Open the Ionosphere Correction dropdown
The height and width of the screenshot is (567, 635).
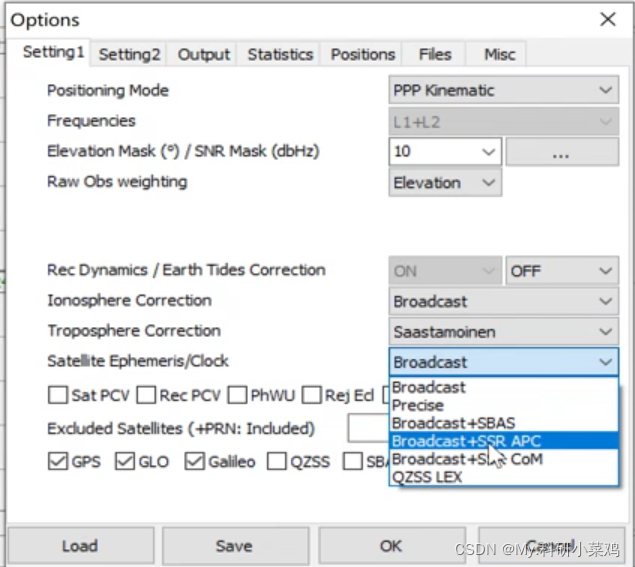click(x=503, y=301)
